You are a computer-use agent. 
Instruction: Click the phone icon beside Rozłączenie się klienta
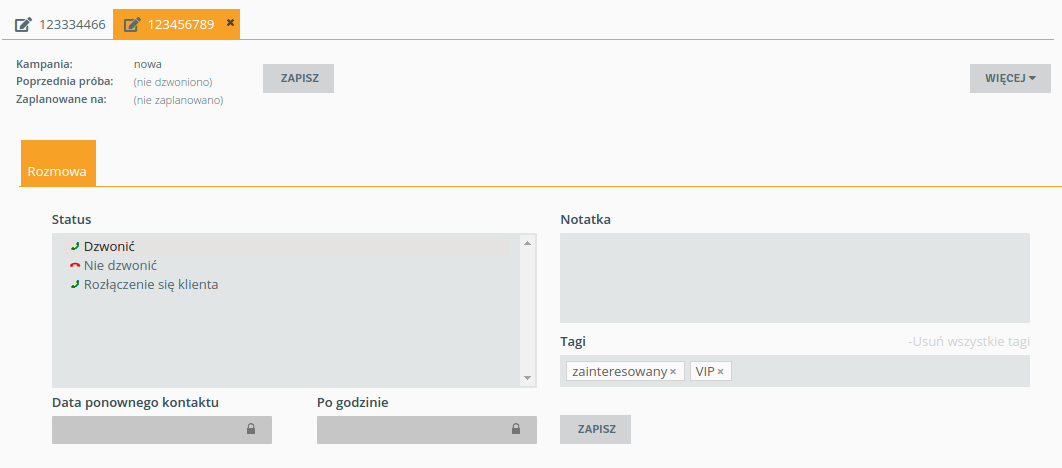tap(75, 284)
